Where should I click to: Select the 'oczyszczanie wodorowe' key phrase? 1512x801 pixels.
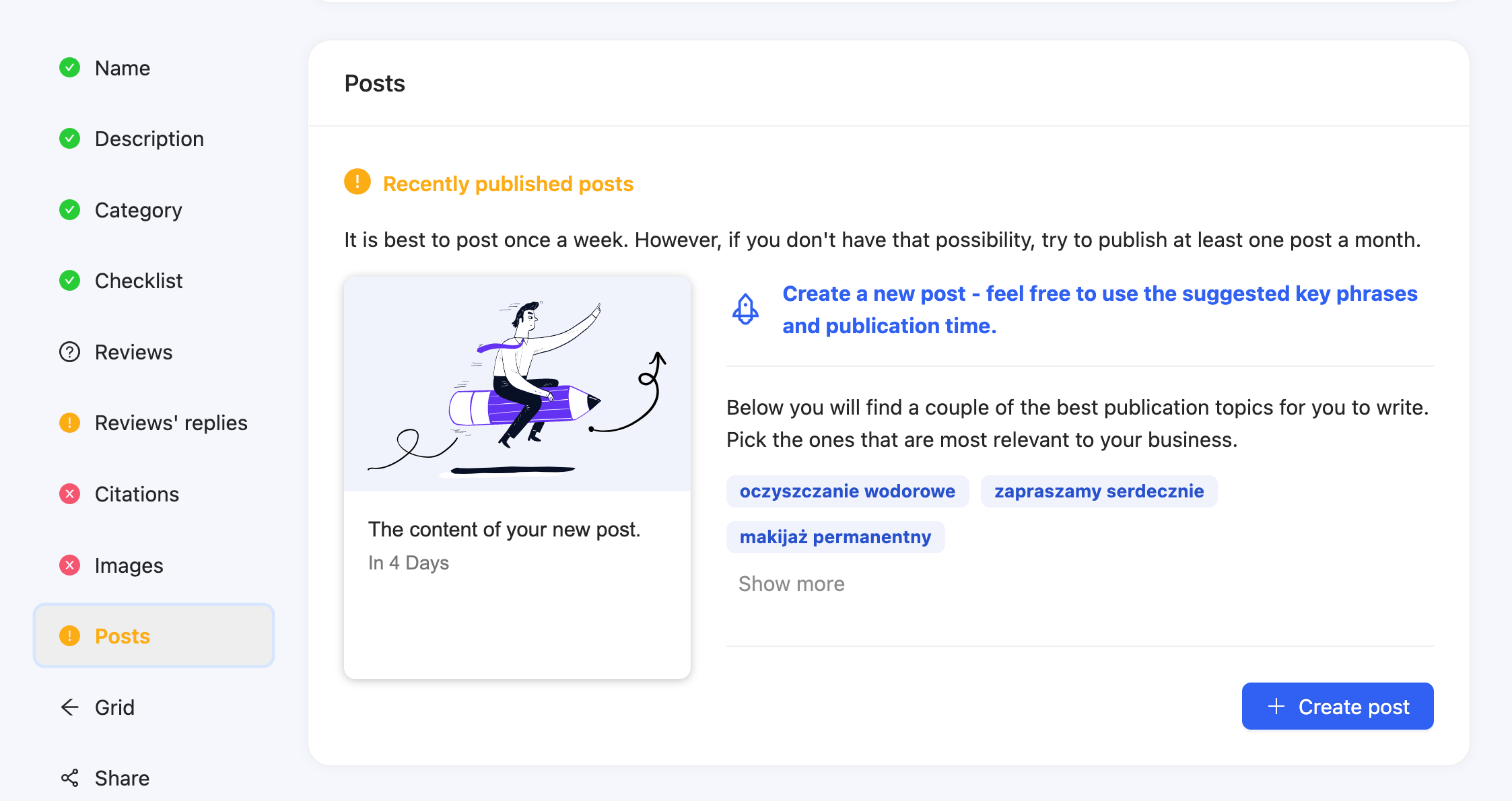848,491
